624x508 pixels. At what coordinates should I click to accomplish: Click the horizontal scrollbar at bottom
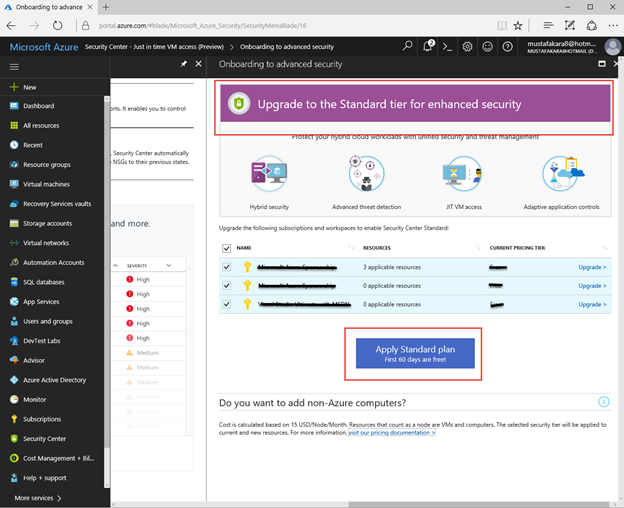click(x=481, y=504)
